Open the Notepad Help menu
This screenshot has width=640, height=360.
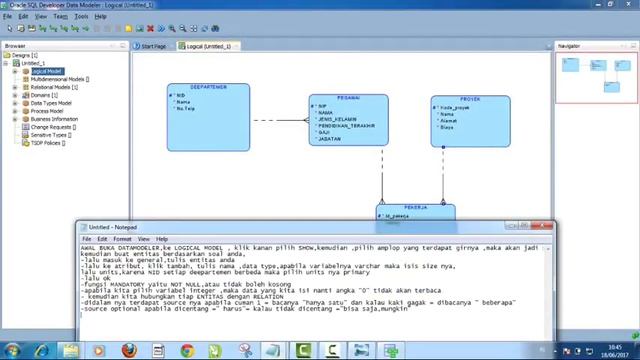pyautogui.click(x=162, y=239)
